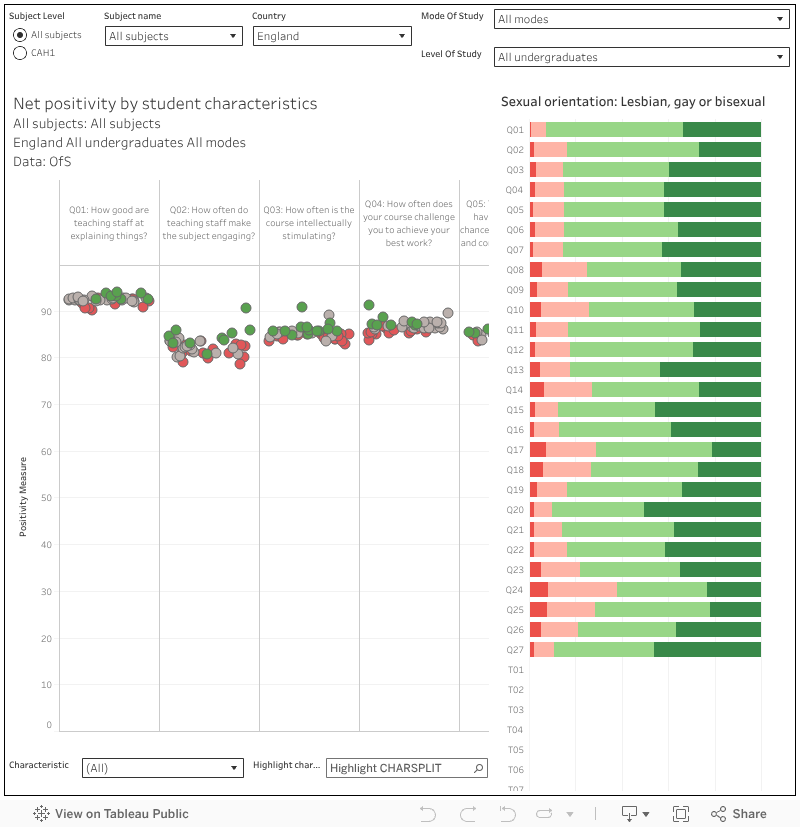Click the Redo arrow icon
This screenshot has width=800, height=827.
469,814
